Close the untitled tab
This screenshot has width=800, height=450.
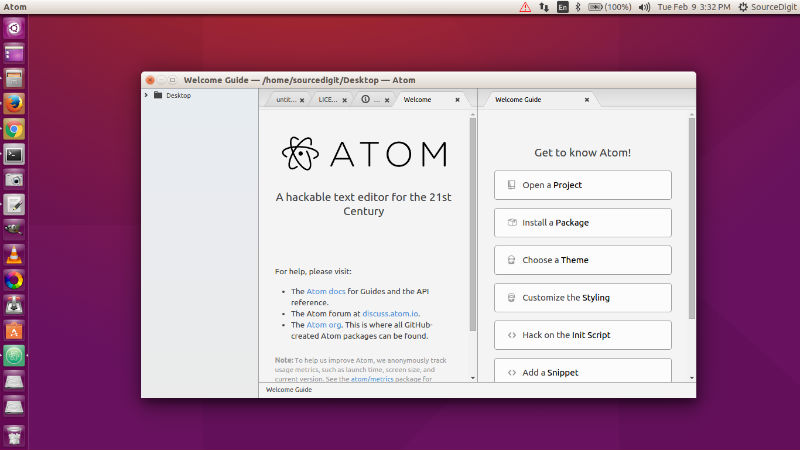[302, 100]
